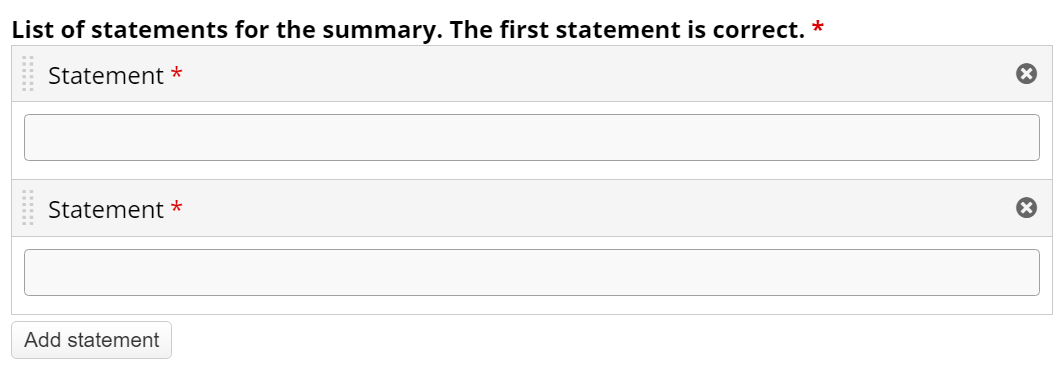Click the second statement's text input field

[532, 273]
